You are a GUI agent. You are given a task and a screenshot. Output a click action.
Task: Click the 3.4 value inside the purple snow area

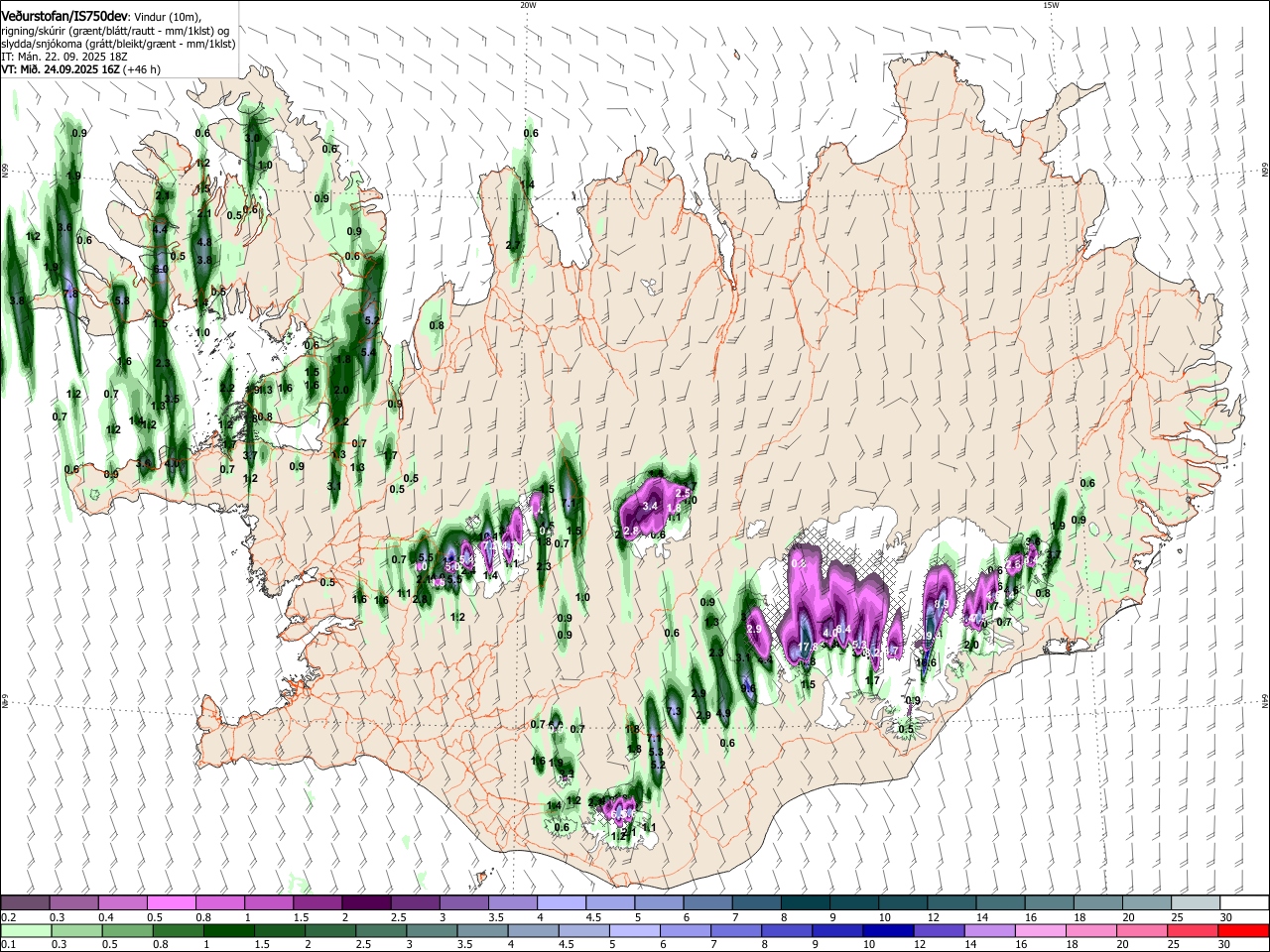[x=651, y=506]
